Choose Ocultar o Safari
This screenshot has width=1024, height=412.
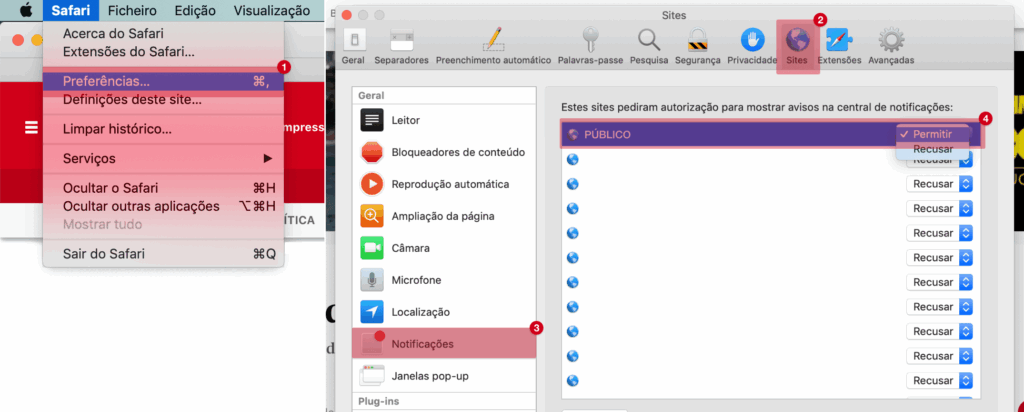164,189
